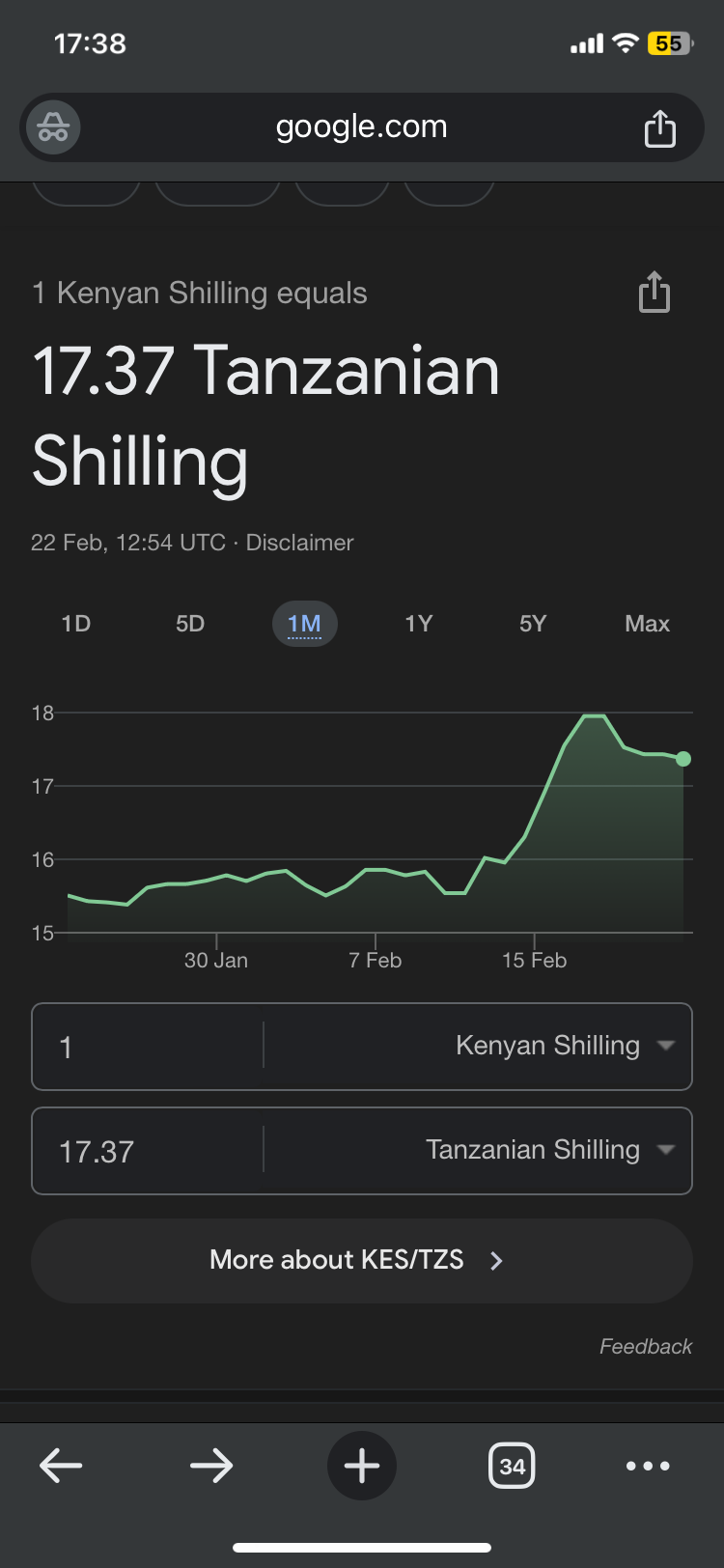
Task: Tap the Kenyan Shilling amount field
Action: tap(145, 1047)
